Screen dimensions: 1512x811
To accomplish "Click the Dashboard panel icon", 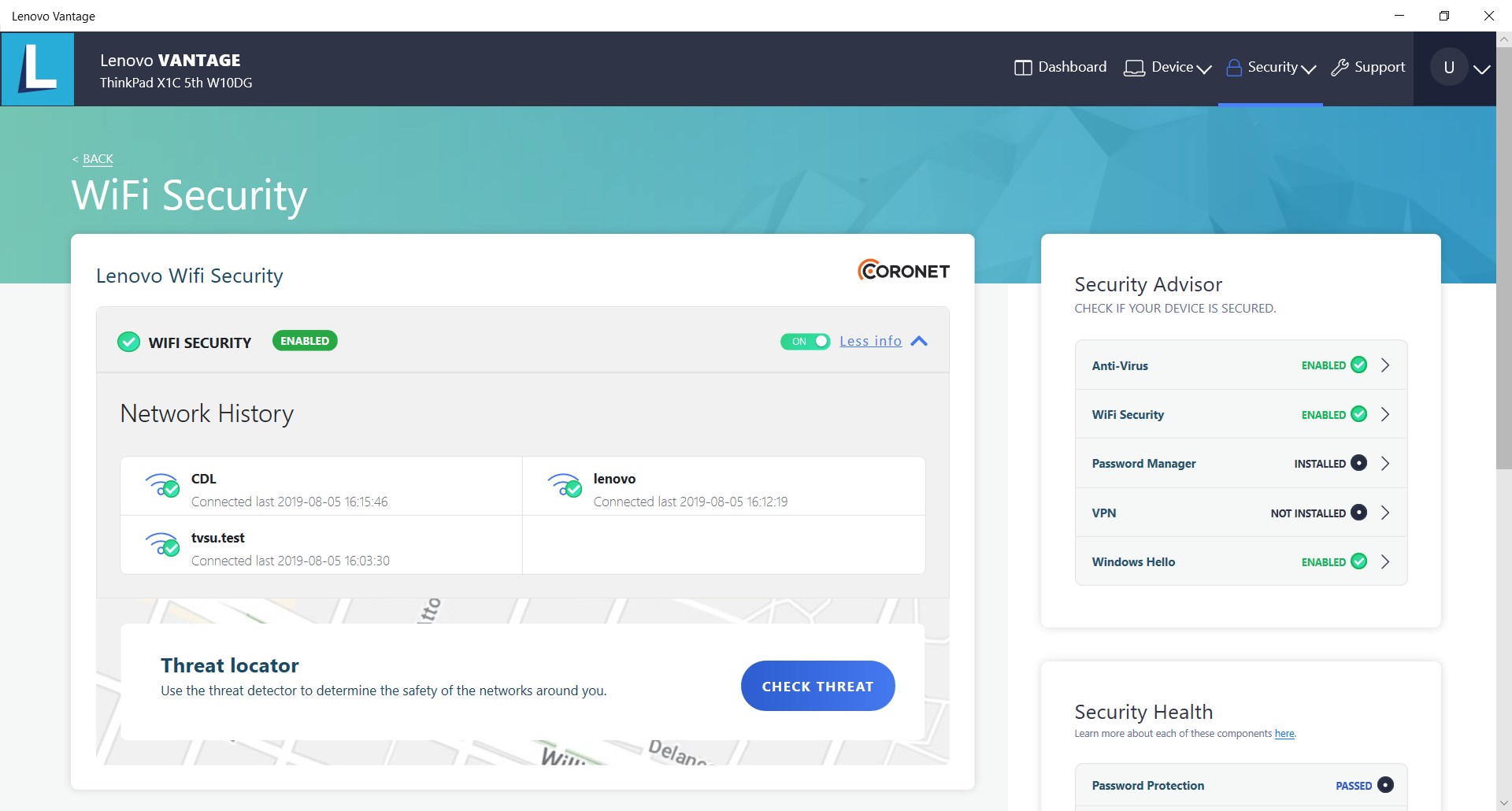I will pyautogui.click(x=1023, y=68).
